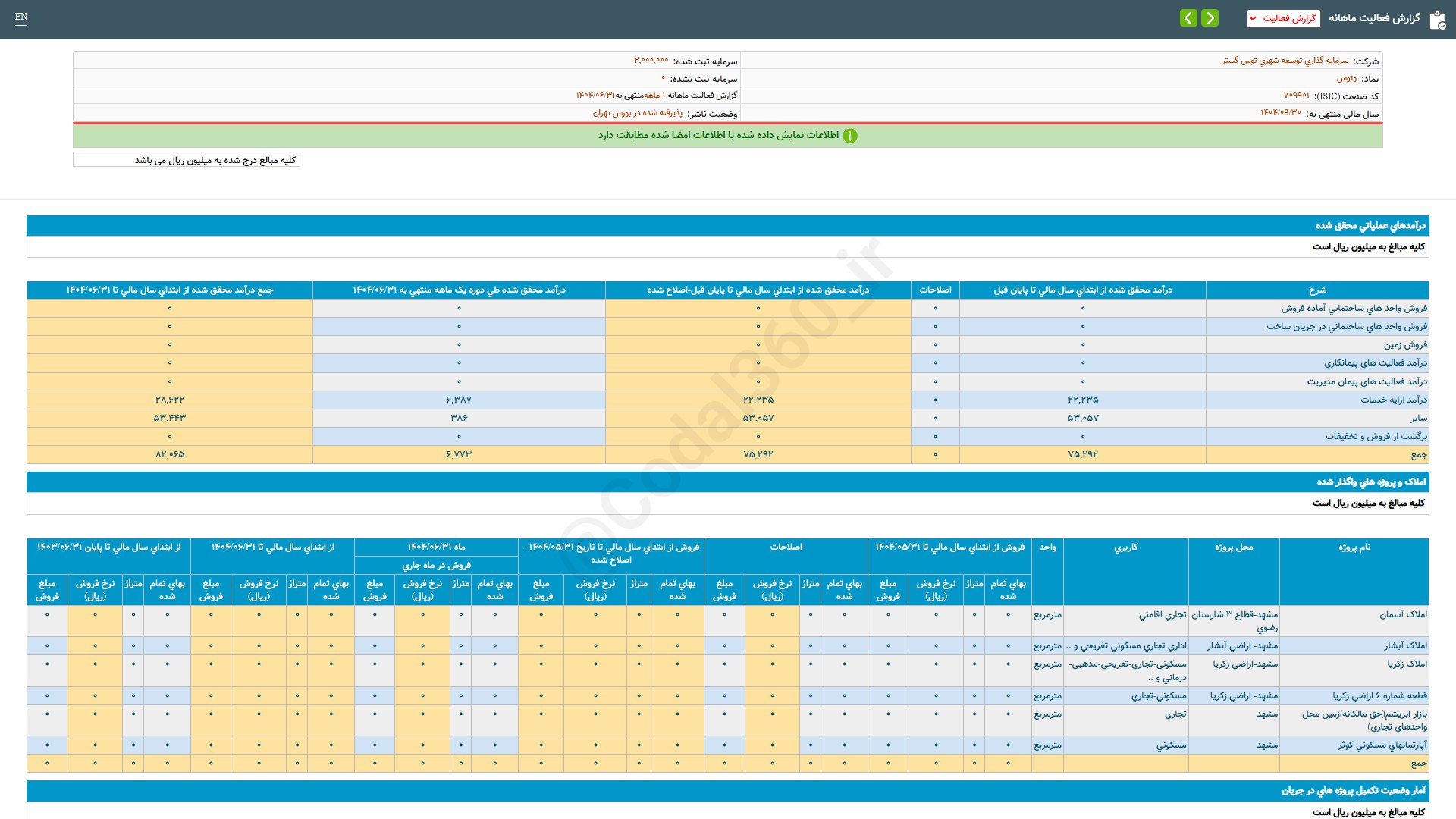The width and height of the screenshot is (1456, 819).
Task: Click the درآمد ارایه خدمات row label
Action: pos(1393,400)
